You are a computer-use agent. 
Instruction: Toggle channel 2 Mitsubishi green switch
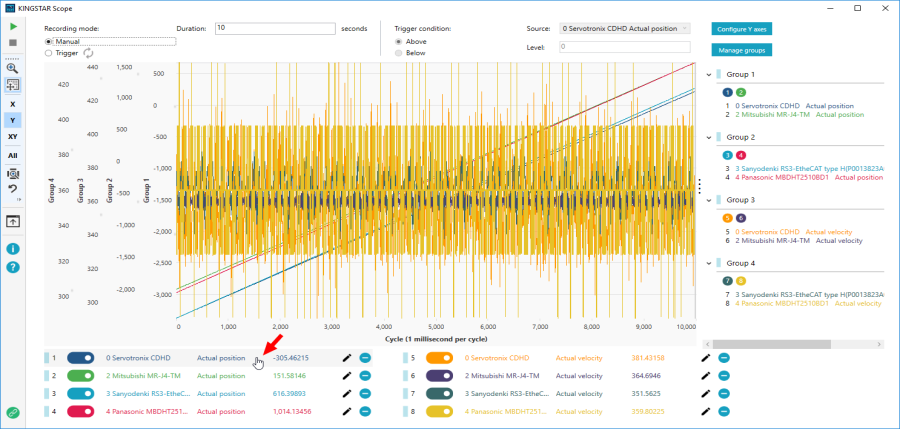(81, 375)
